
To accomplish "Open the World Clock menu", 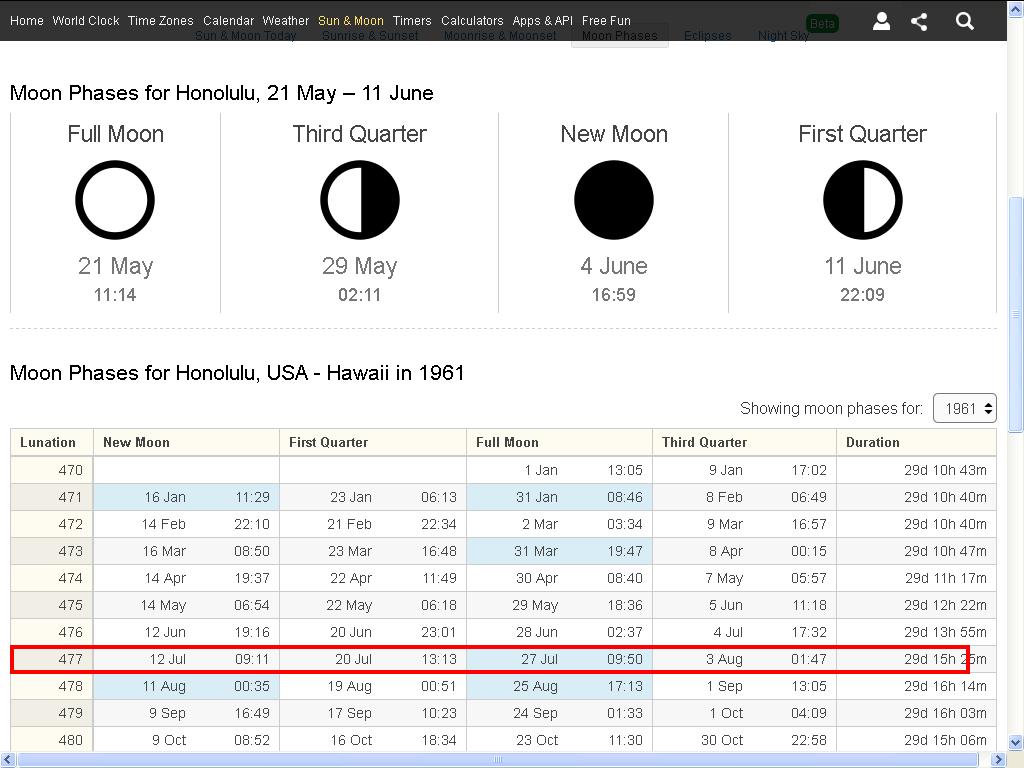I will coord(85,20).
